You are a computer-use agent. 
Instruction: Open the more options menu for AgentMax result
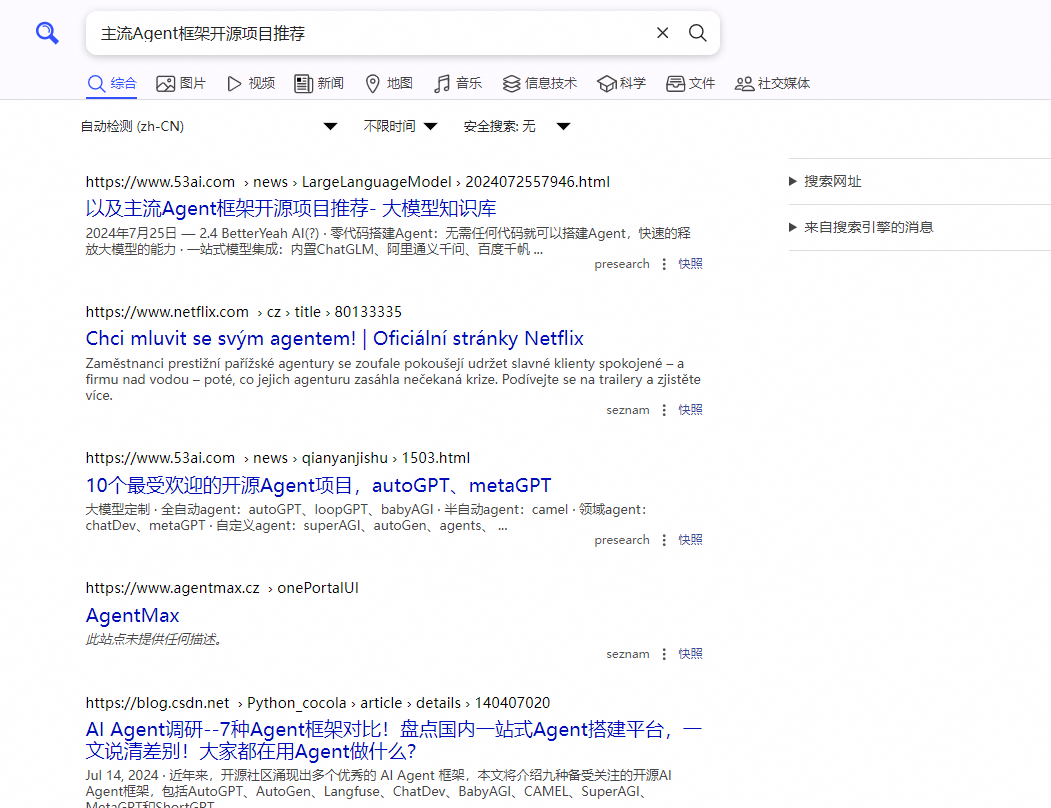click(664, 654)
